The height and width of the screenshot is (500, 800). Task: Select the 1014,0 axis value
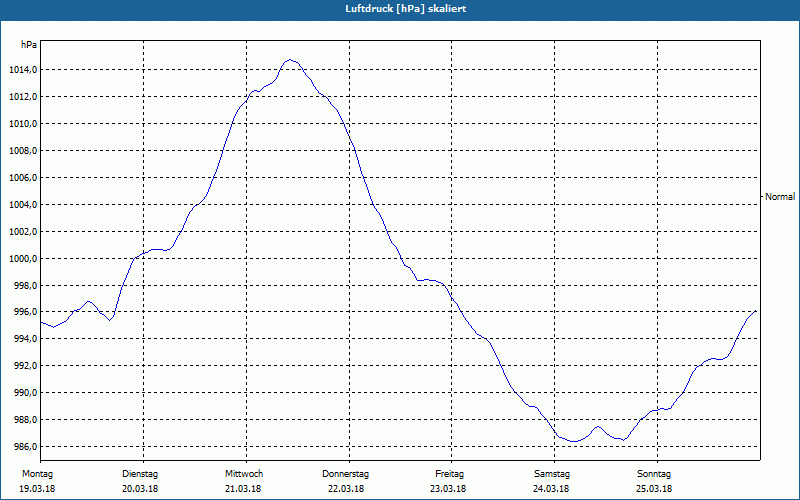coord(23,70)
